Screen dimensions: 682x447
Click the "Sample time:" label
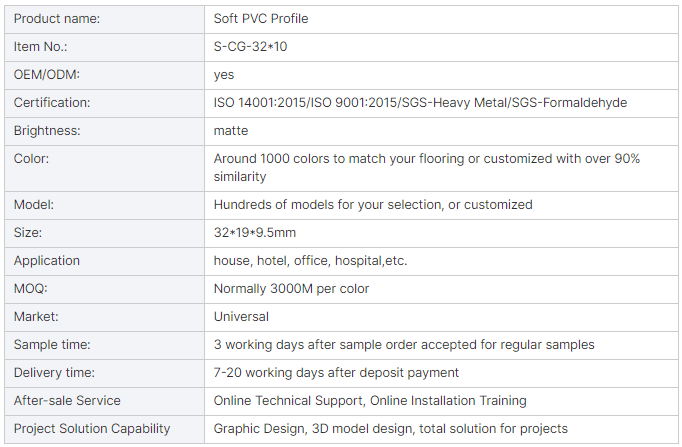pos(52,345)
